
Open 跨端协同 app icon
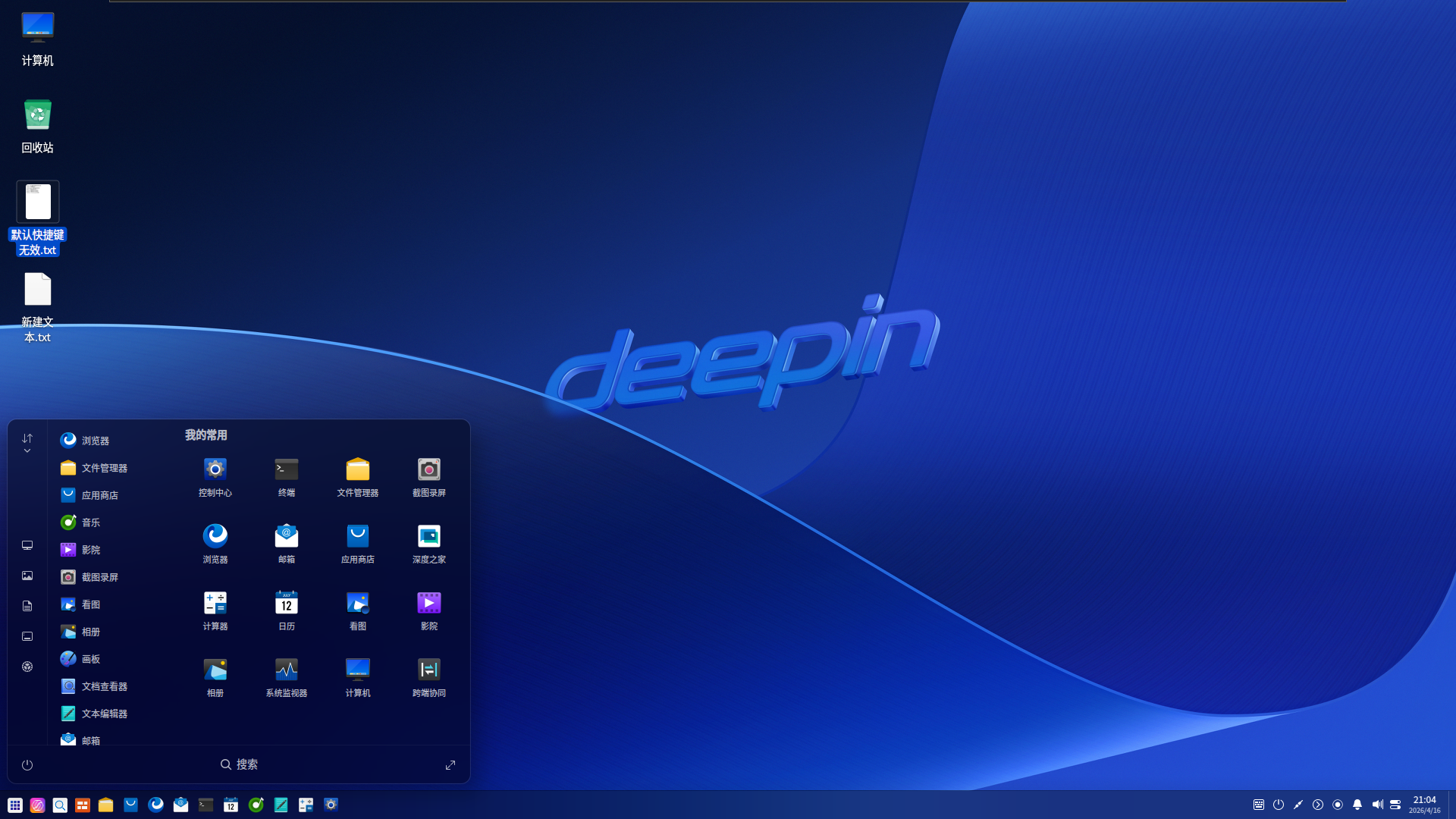[429, 670]
